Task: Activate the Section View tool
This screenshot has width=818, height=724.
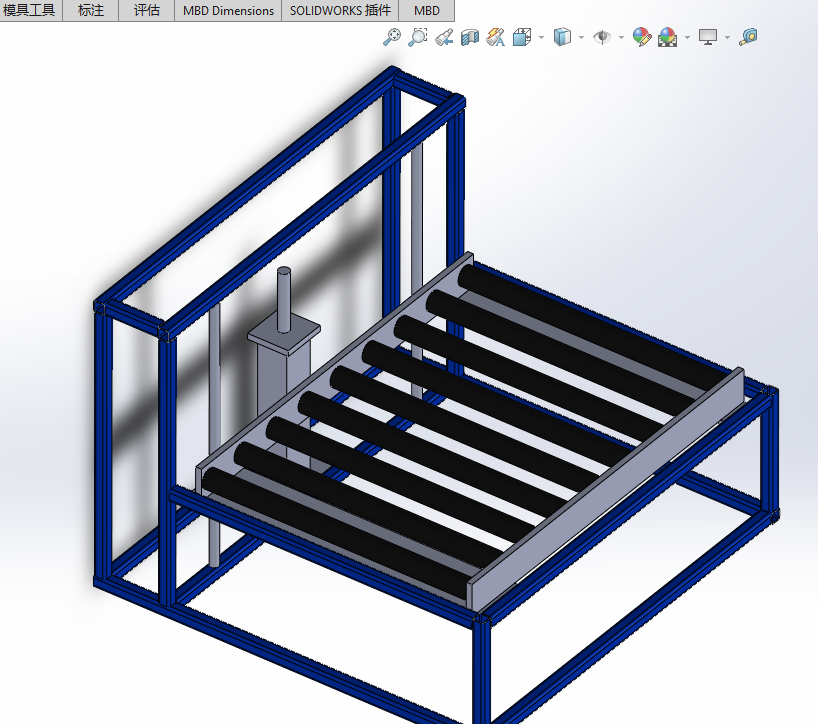Action: click(x=470, y=38)
